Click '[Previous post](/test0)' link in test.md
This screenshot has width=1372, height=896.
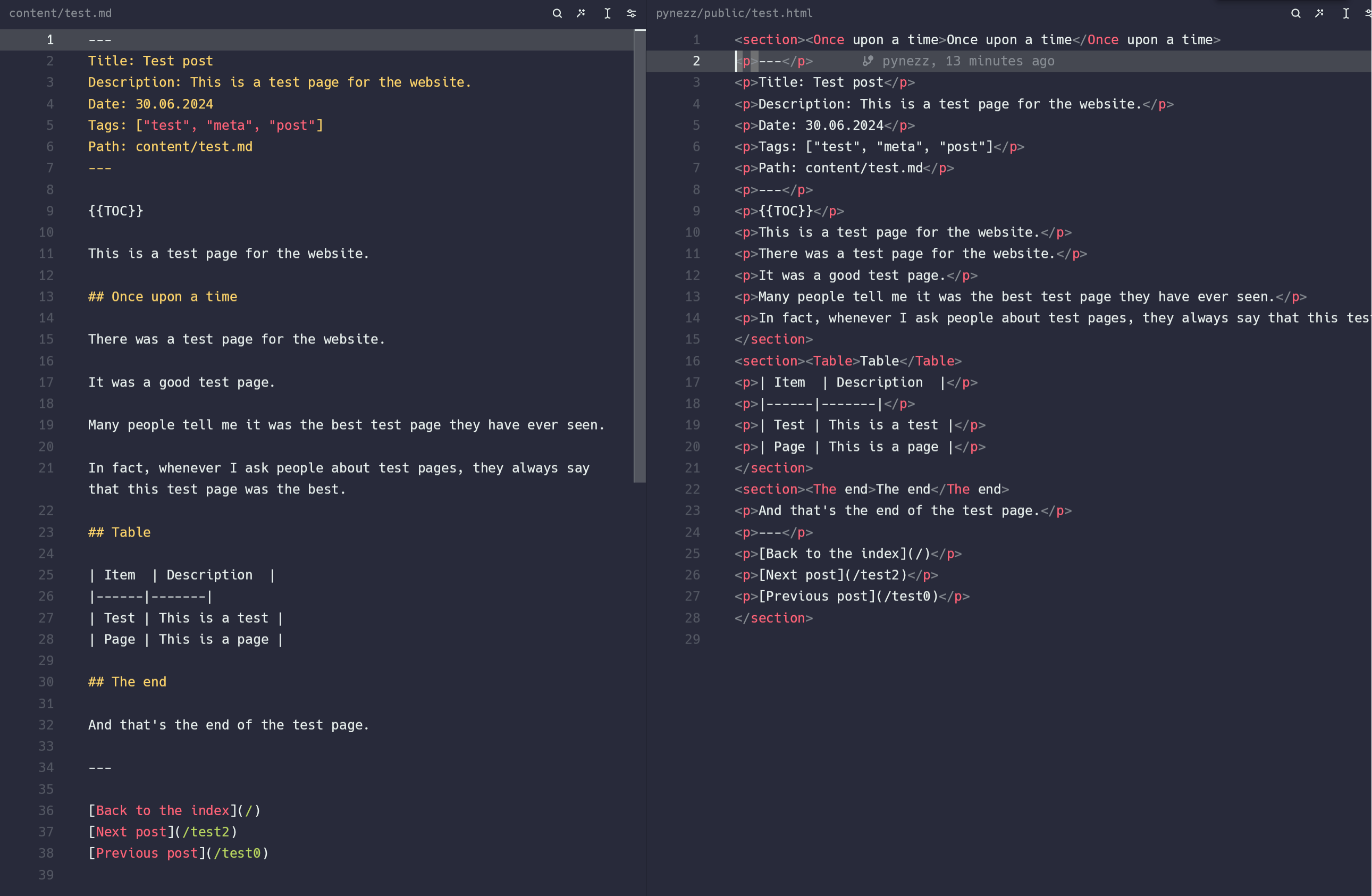click(x=178, y=853)
